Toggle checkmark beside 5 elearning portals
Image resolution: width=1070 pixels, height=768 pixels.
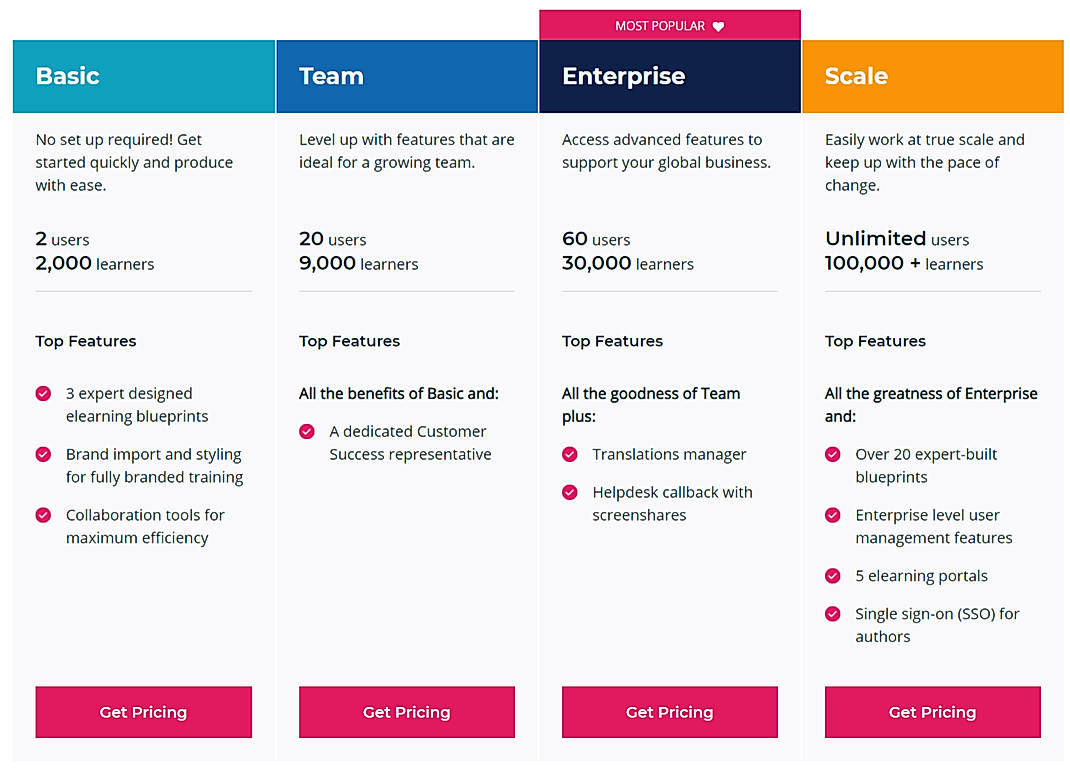pyautogui.click(x=832, y=576)
